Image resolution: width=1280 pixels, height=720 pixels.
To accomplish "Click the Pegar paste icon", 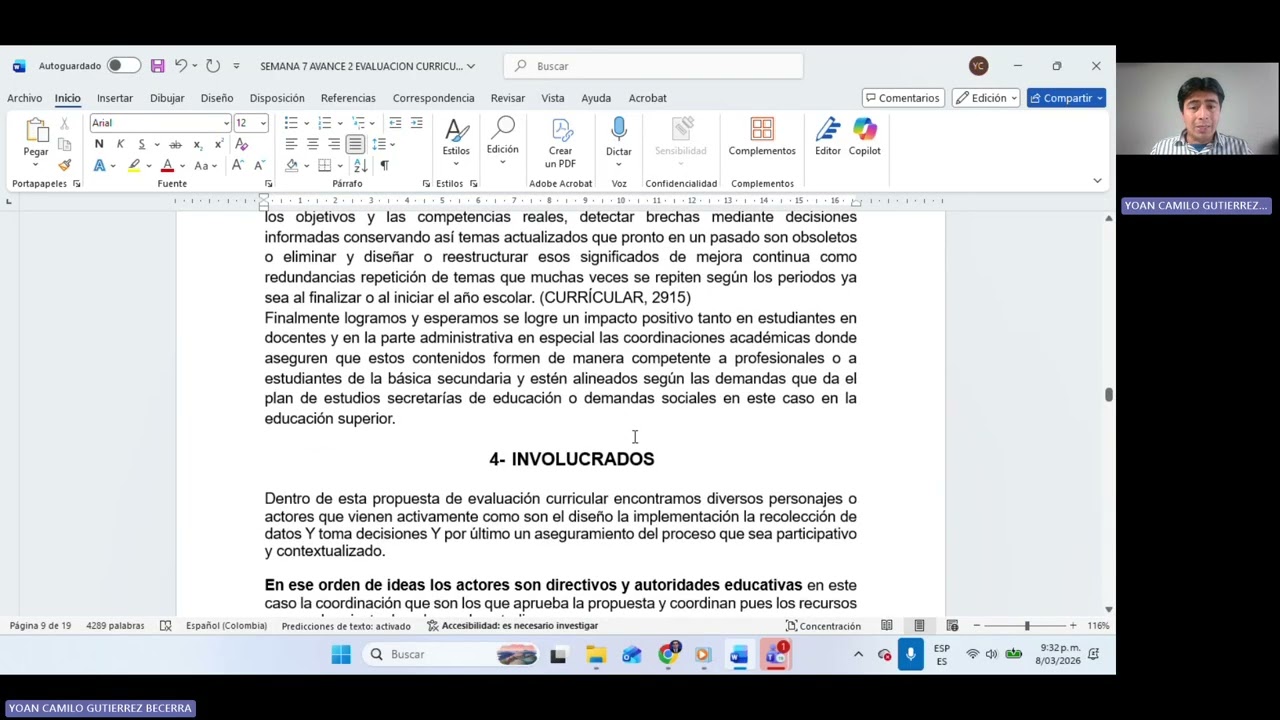I will (x=36, y=131).
